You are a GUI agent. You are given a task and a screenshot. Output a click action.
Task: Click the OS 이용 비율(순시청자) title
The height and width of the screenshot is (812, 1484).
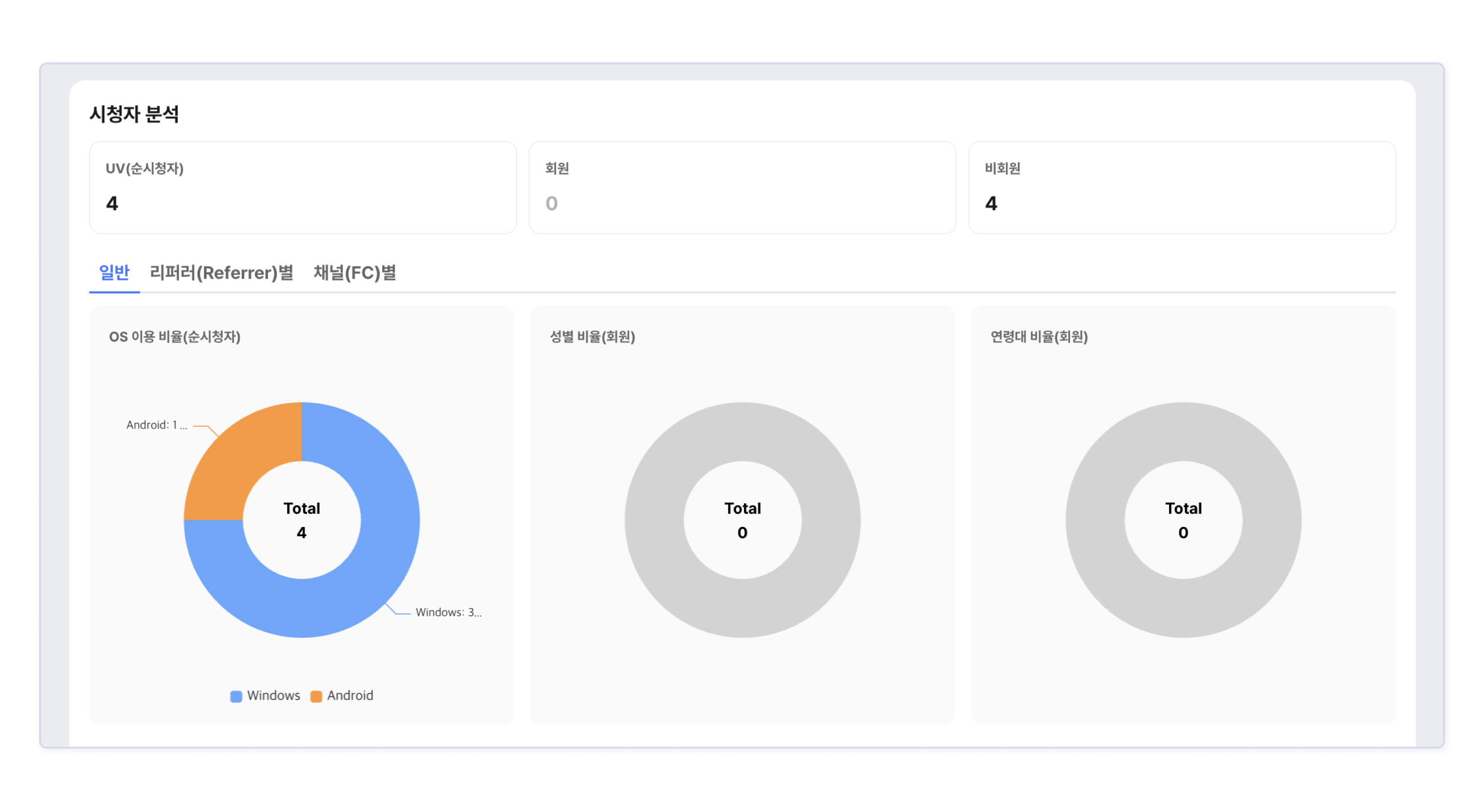click(x=175, y=336)
